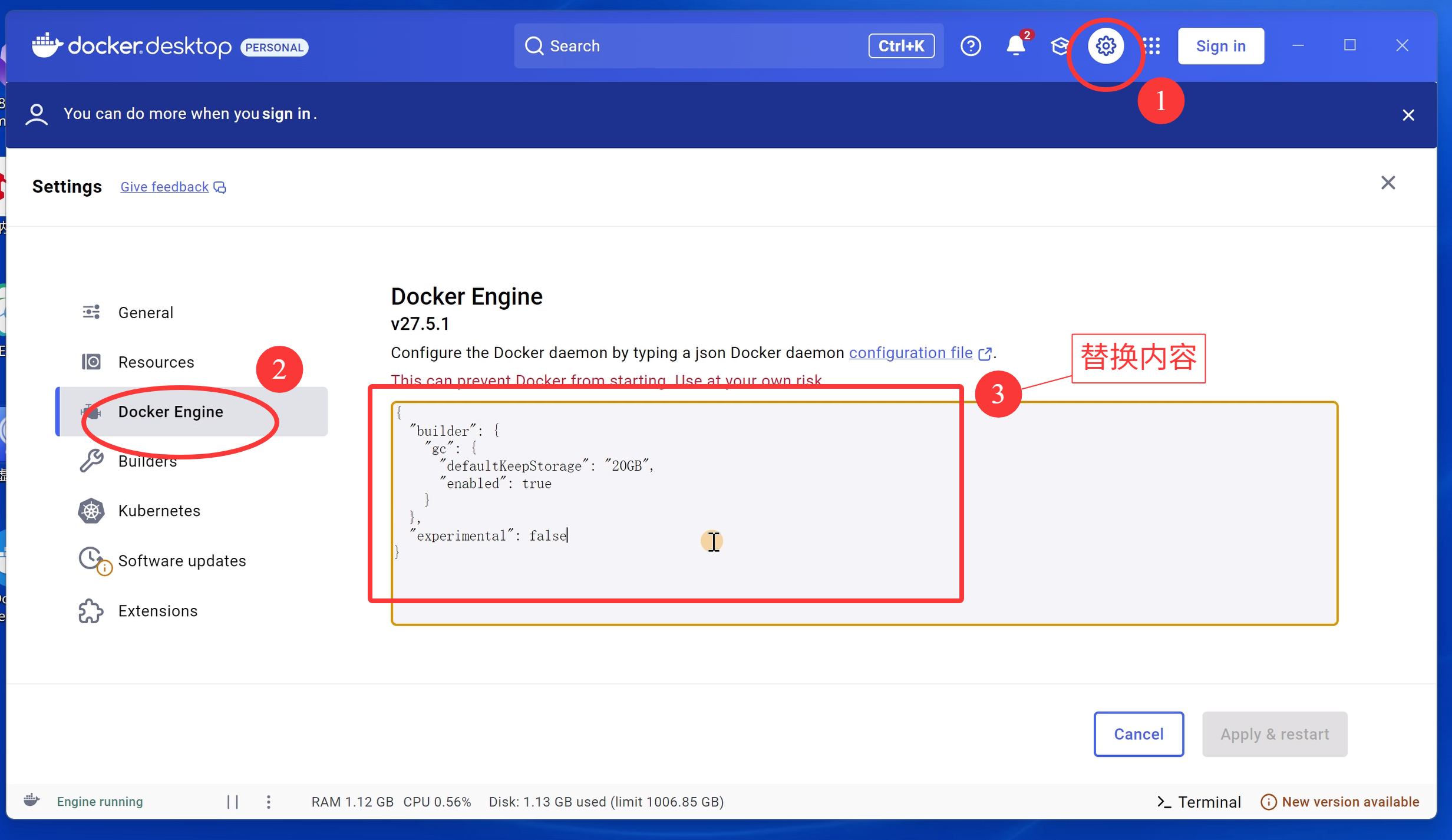Go to Builders settings

pos(147,462)
